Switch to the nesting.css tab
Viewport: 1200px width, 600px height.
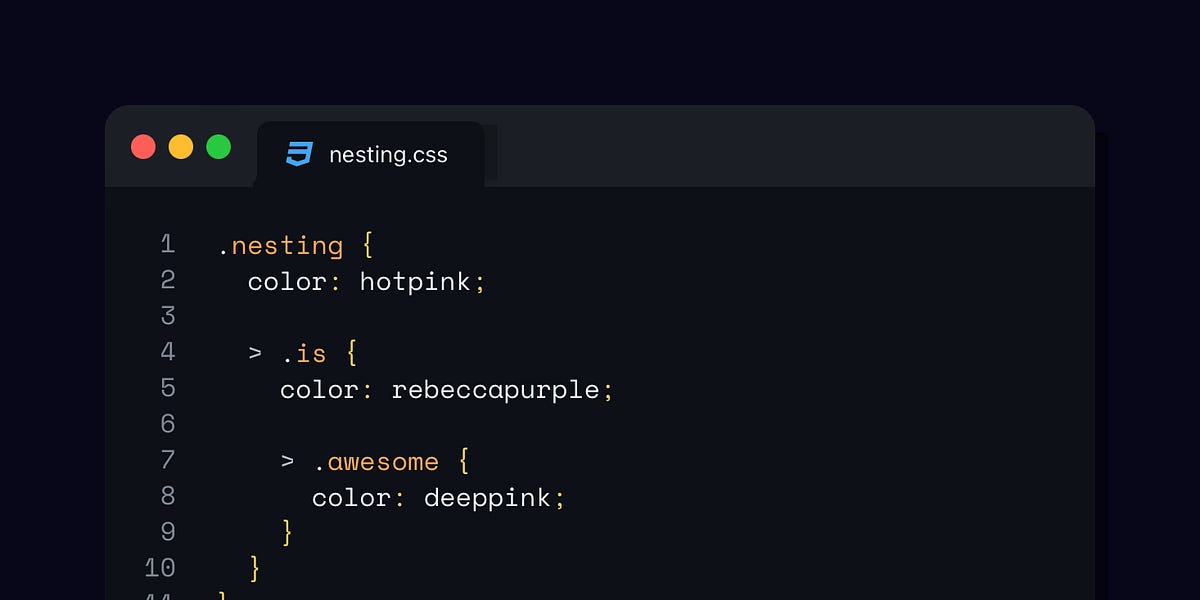[x=388, y=155]
